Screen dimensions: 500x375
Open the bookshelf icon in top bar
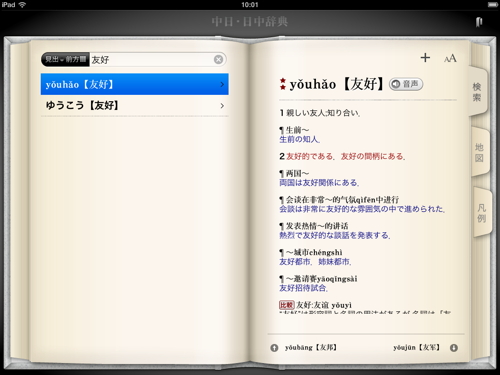[x=479, y=22]
